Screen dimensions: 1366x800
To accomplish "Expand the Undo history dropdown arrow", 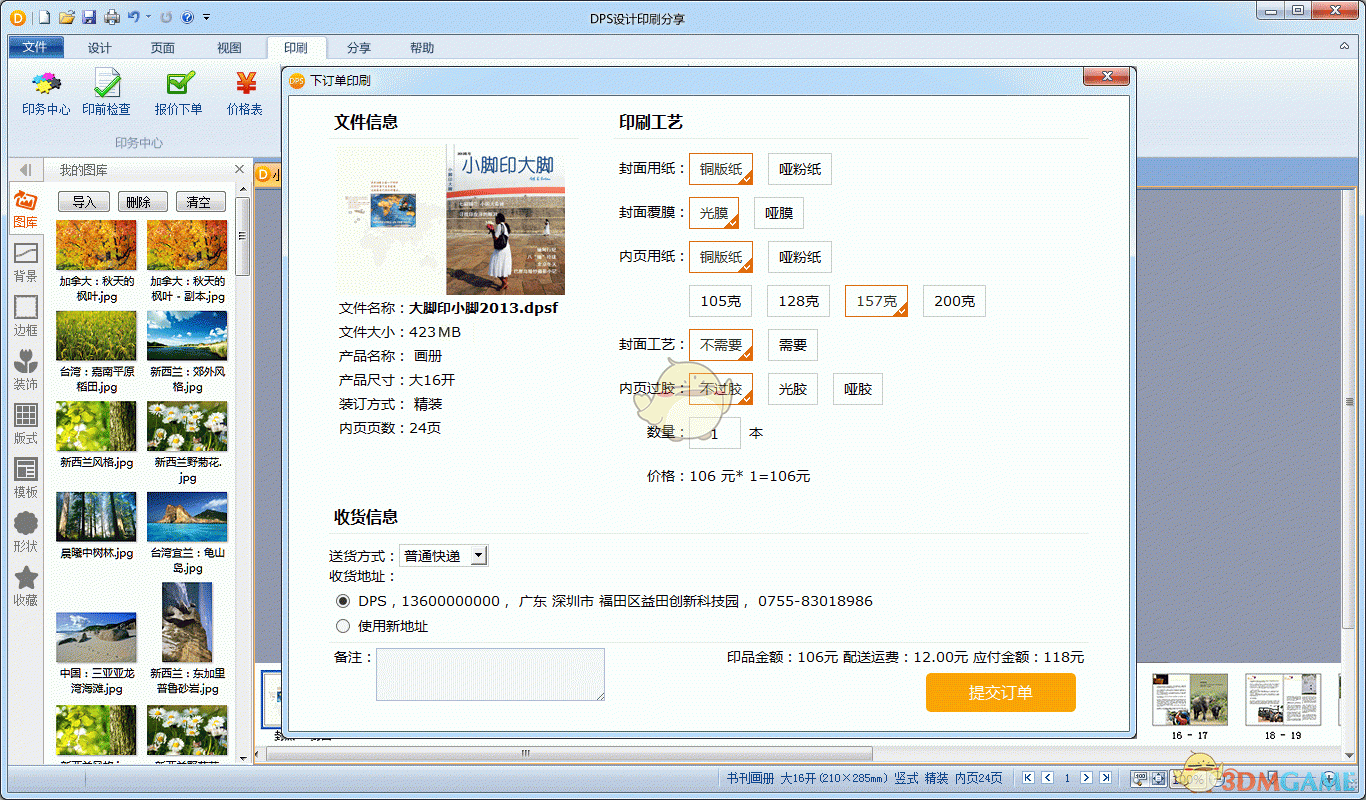I will coord(146,17).
